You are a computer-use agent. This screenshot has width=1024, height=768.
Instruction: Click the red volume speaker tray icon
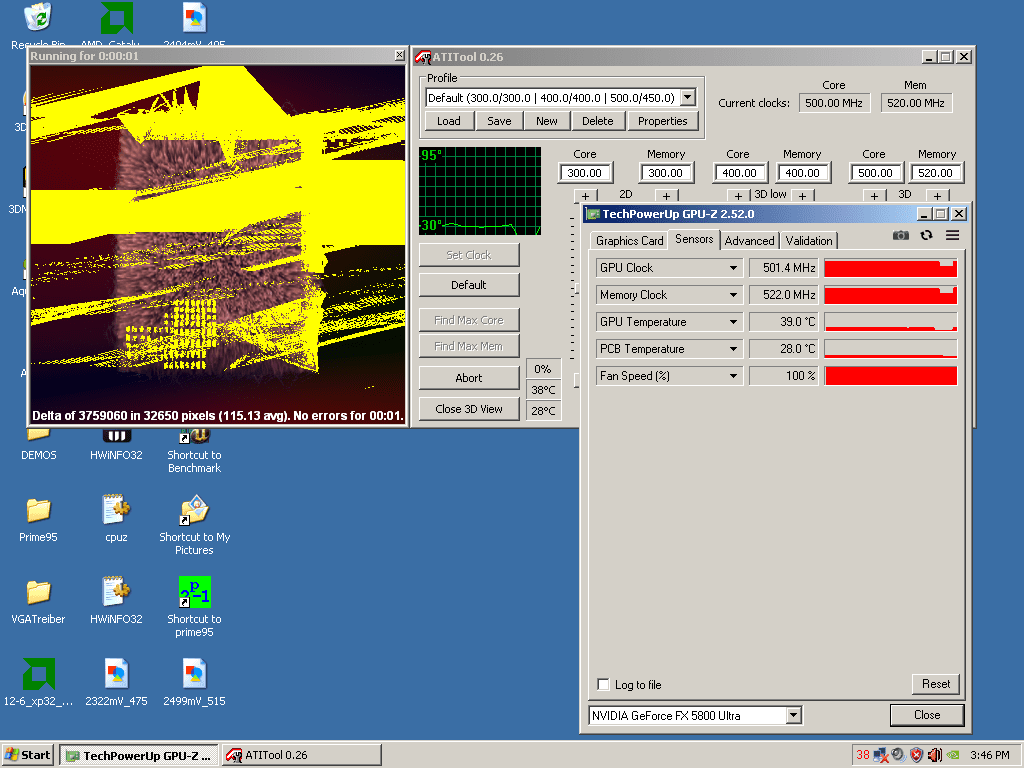(x=935, y=755)
